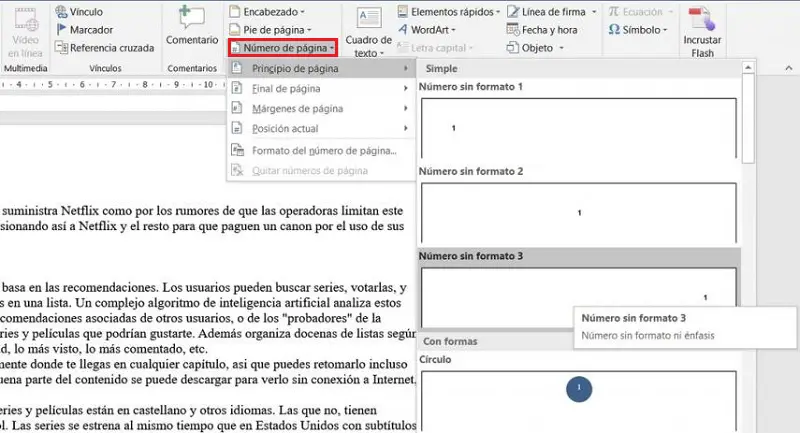This screenshot has width=800, height=433.
Task: Click the Marcador button label
Action: pyautogui.click(x=91, y=30)
